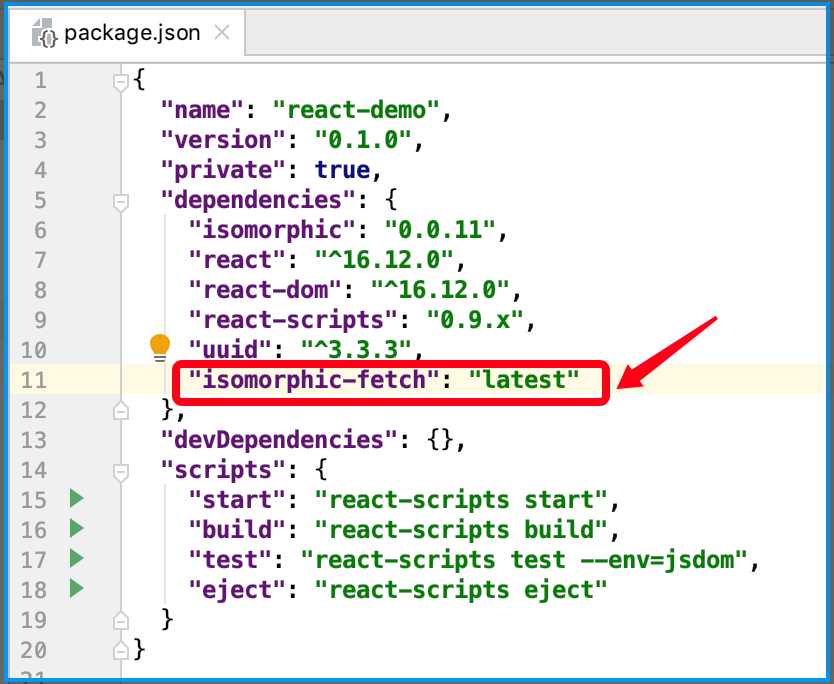This screenshot has width=834, height=684.
Task: Click the "react-demo" value
Action: [356, 110]
